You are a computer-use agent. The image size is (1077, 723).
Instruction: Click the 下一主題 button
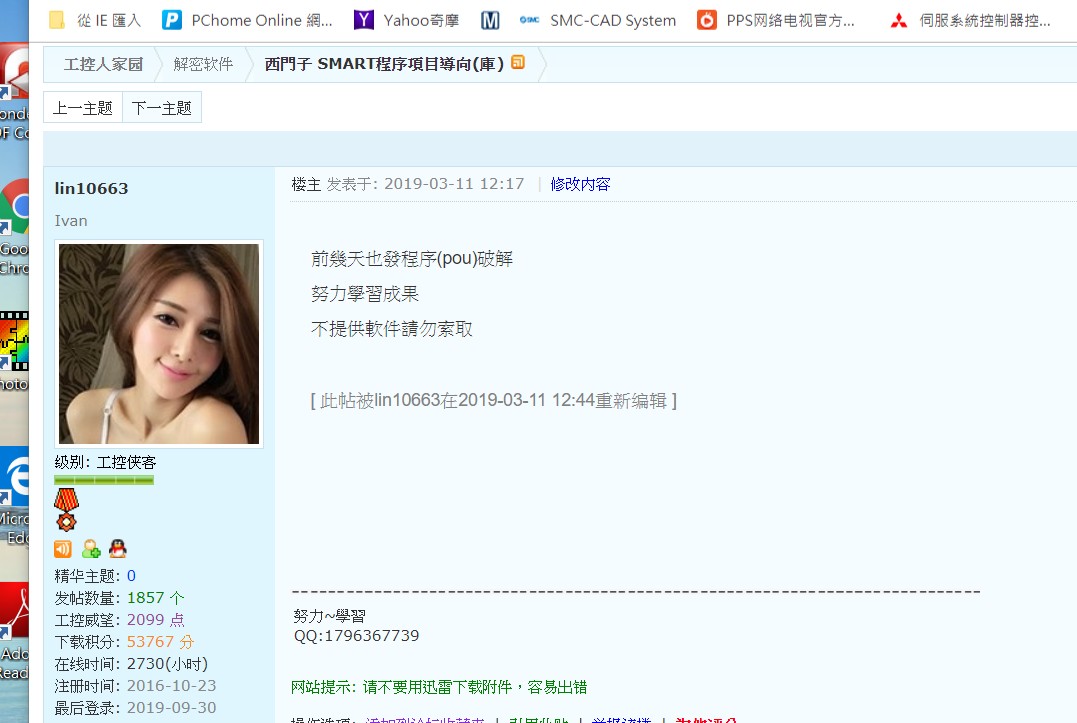pos(162,108)
